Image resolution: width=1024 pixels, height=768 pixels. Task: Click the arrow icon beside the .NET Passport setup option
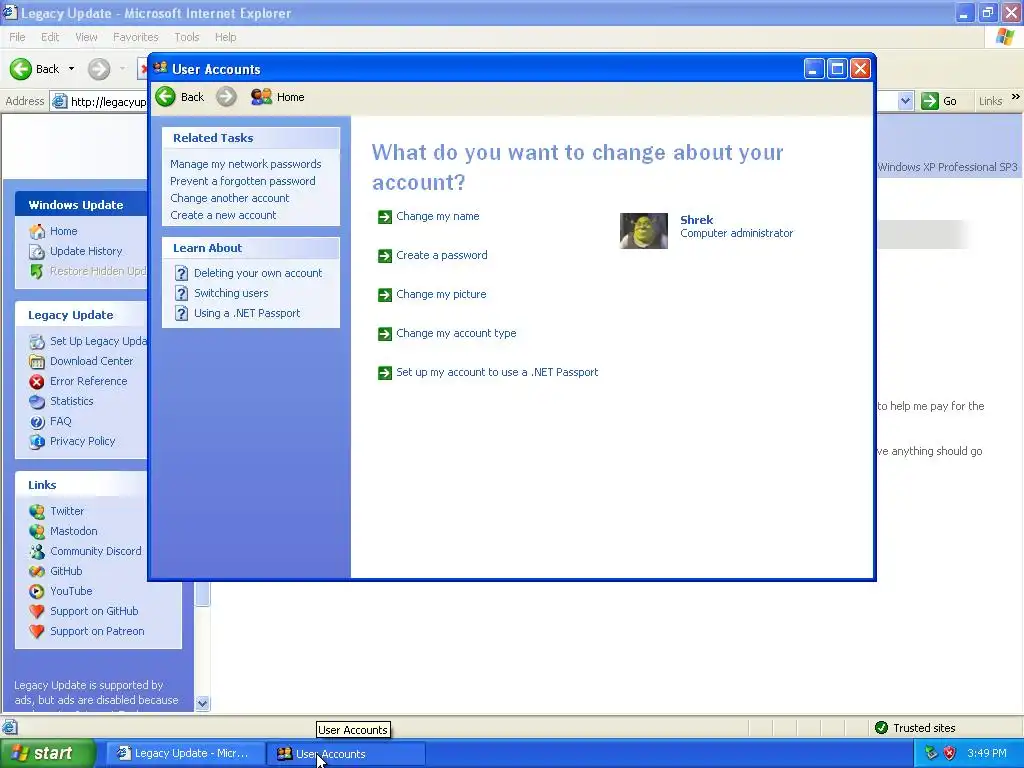point(385,373)
